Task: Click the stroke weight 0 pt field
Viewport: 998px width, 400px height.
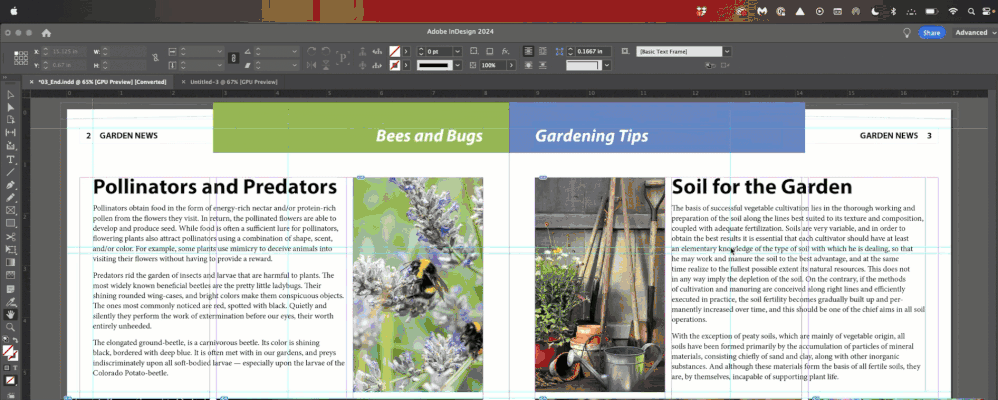Action: (x=439, y=51)
